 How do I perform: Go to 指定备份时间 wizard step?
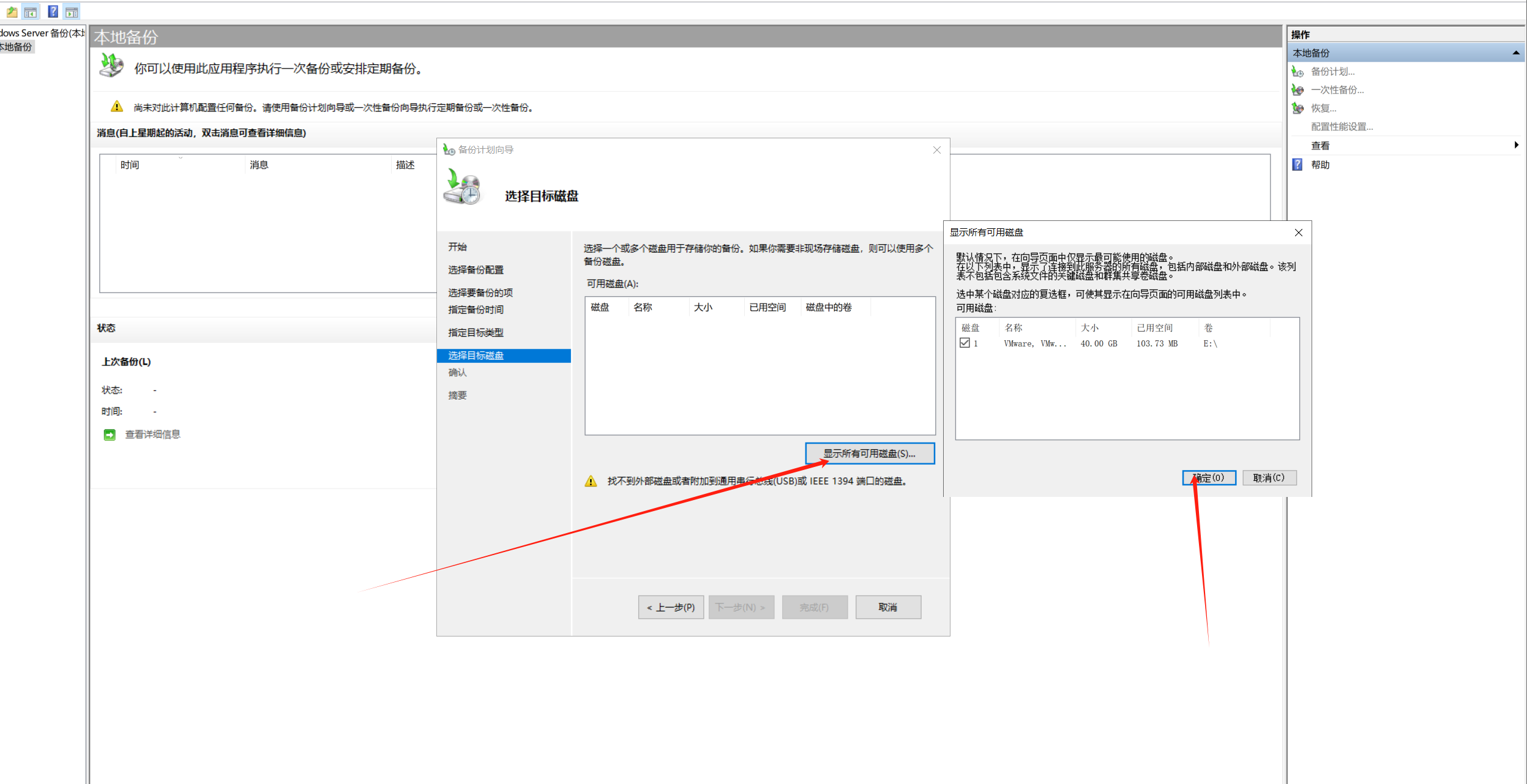point(476,310)
